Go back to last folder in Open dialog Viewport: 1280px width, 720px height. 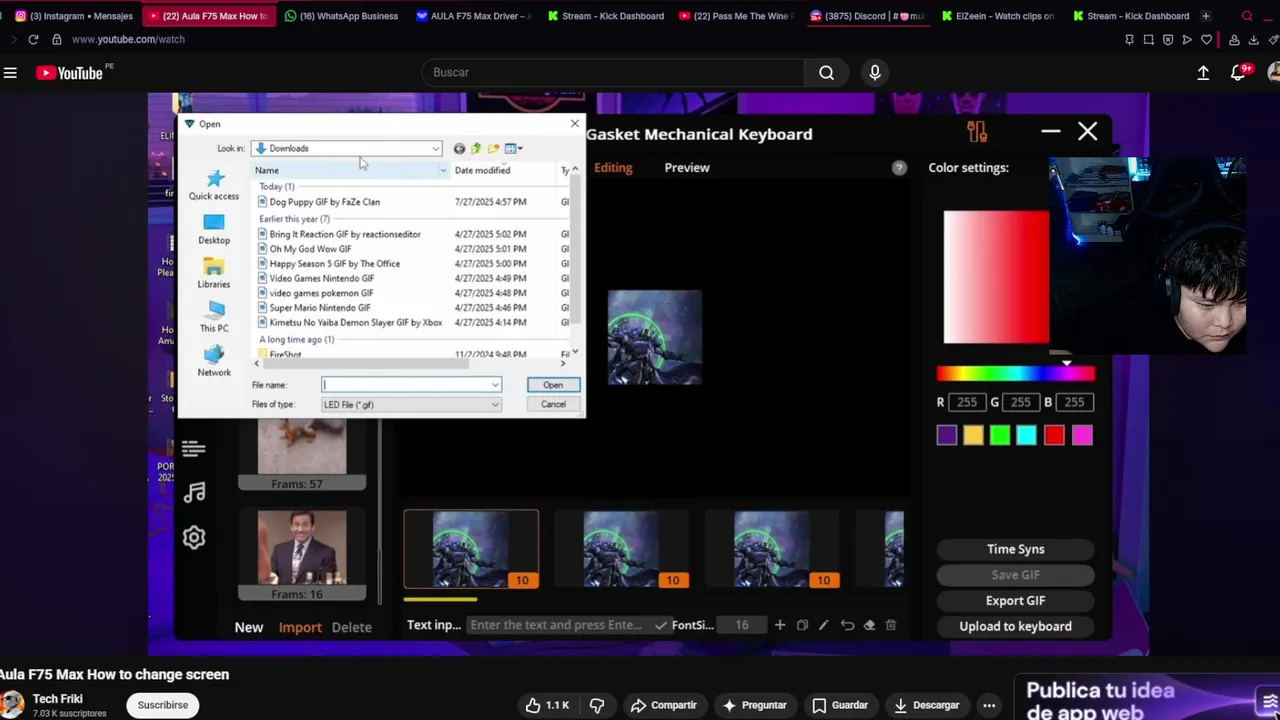(459, 148)
